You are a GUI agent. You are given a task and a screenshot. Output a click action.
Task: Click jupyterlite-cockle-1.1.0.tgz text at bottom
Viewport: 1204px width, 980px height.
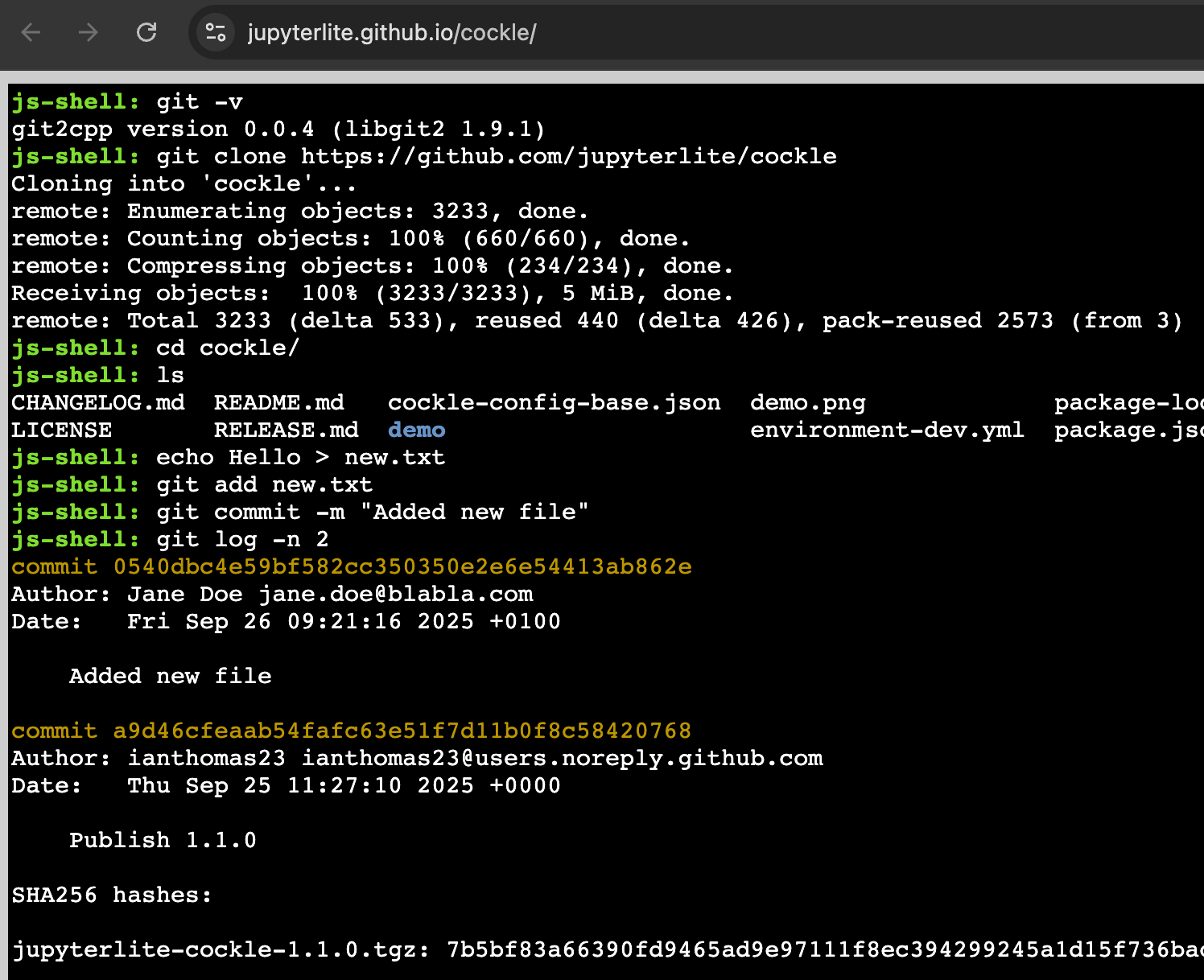pos(212,949)
